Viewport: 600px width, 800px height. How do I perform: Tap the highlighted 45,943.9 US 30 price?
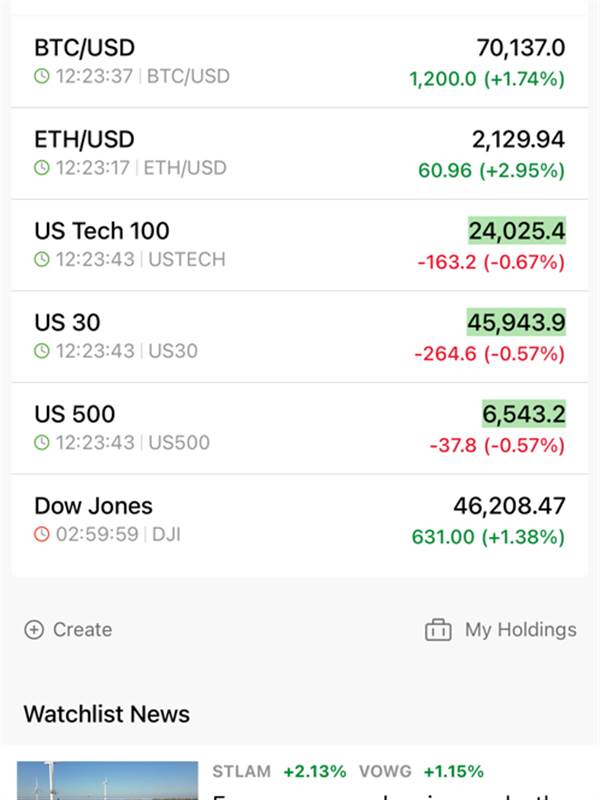pyautogui.click(x=516, y=322)
